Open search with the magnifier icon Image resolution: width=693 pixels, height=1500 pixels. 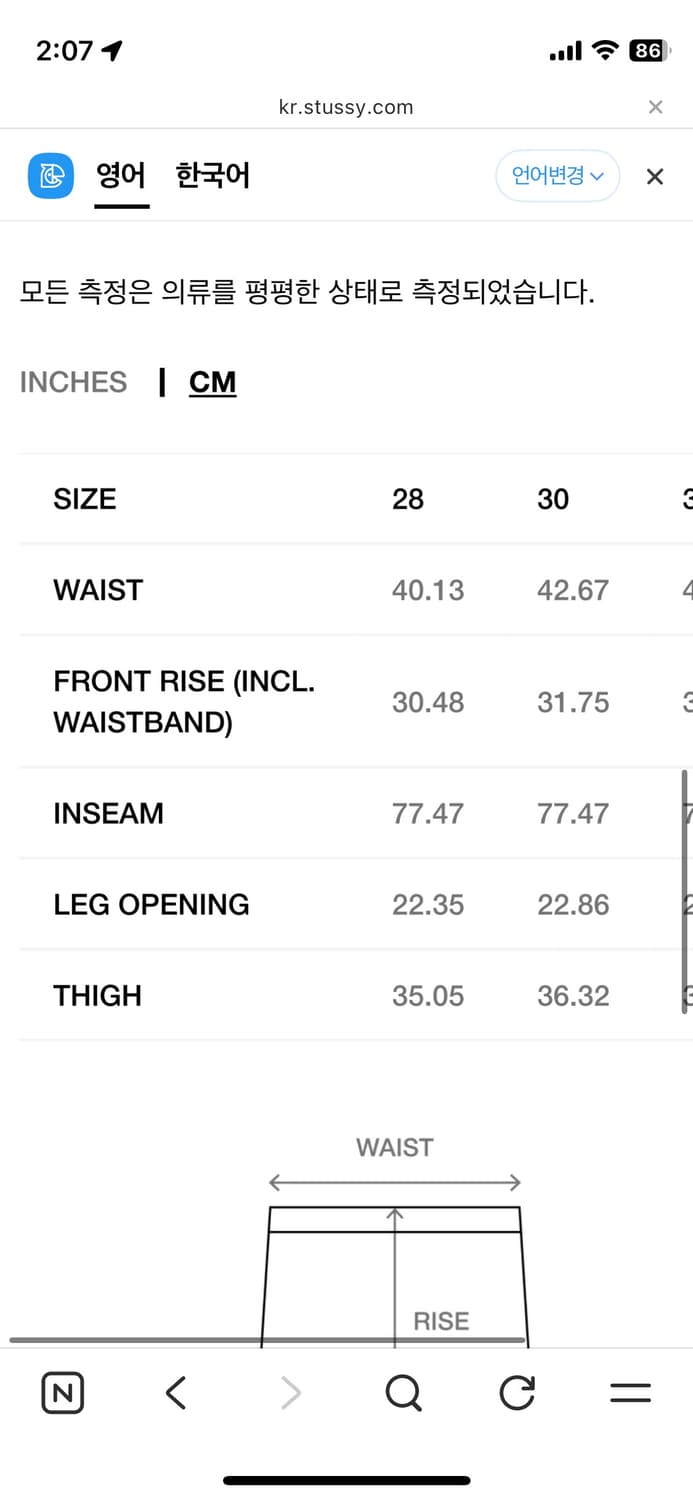pyautogui.click(x=403, y=1392)
